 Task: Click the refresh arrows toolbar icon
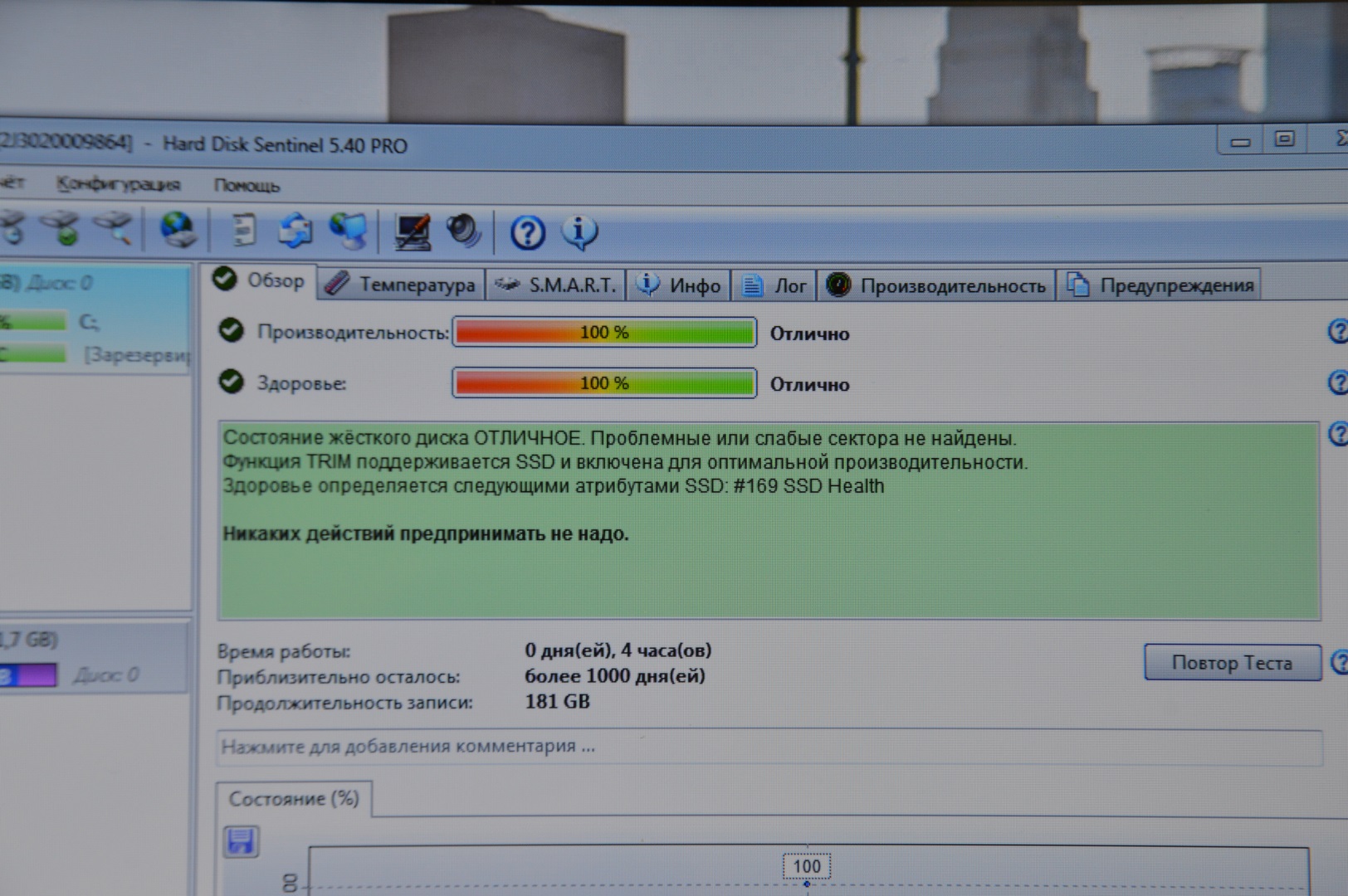point(295,231)
